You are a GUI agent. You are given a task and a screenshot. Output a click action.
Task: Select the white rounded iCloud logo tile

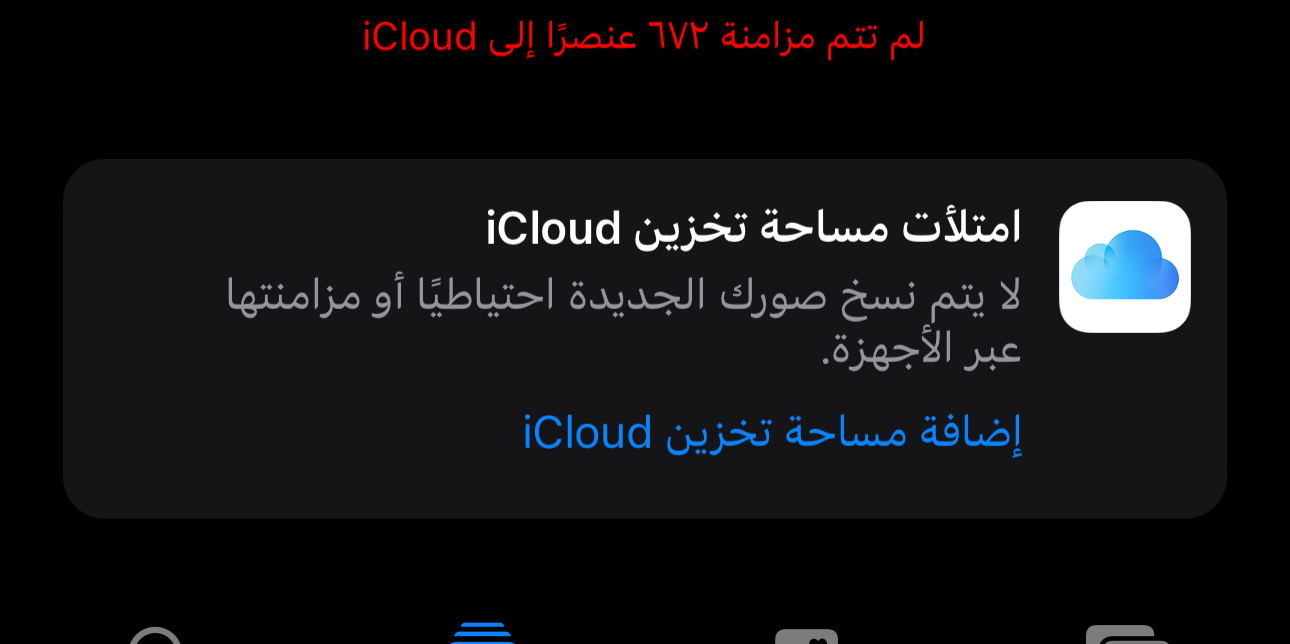point(1124,266)
